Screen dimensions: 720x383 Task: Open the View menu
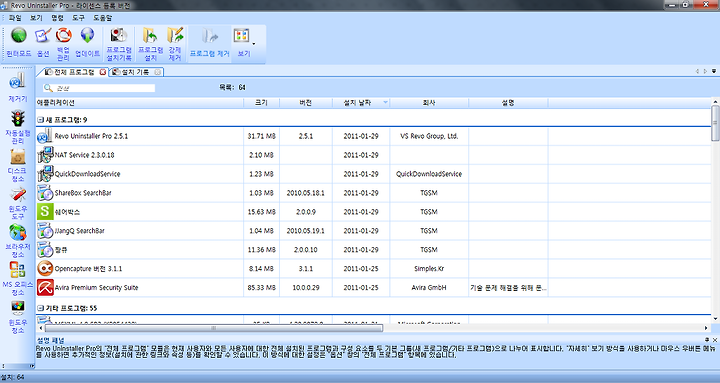[x=36, y=18]
